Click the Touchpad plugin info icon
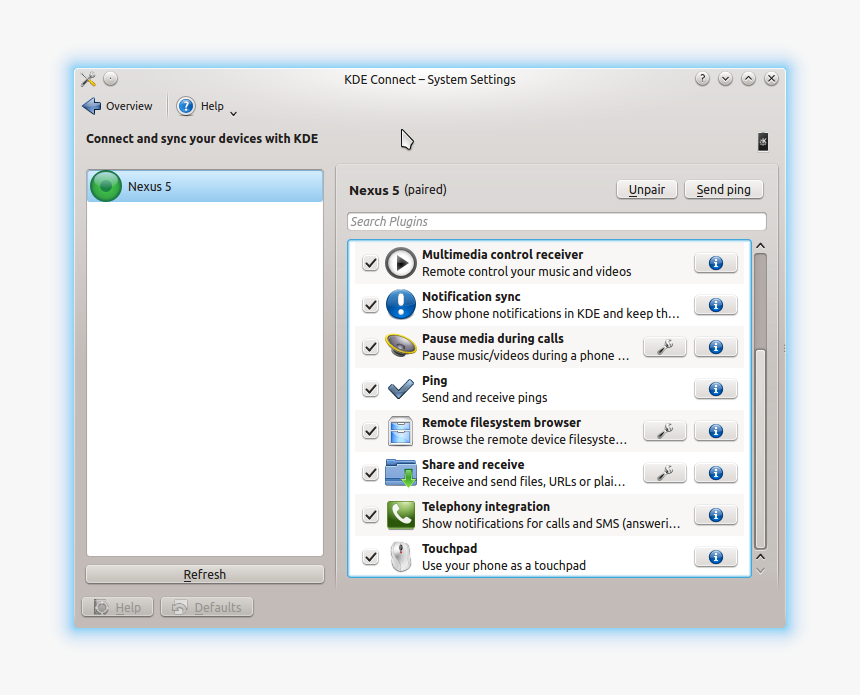 (715, 557)
